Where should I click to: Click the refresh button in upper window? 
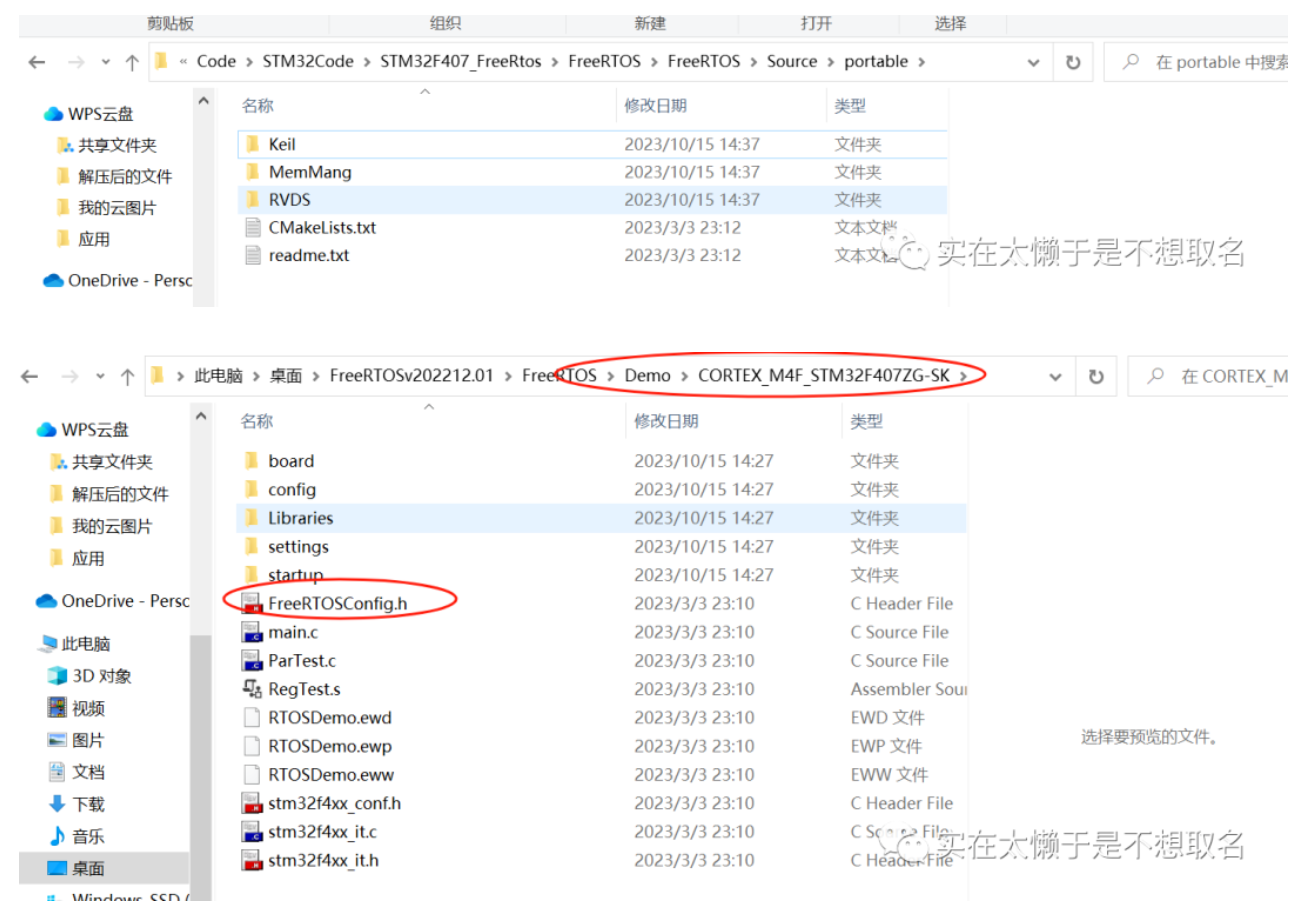coord(1073,62)
